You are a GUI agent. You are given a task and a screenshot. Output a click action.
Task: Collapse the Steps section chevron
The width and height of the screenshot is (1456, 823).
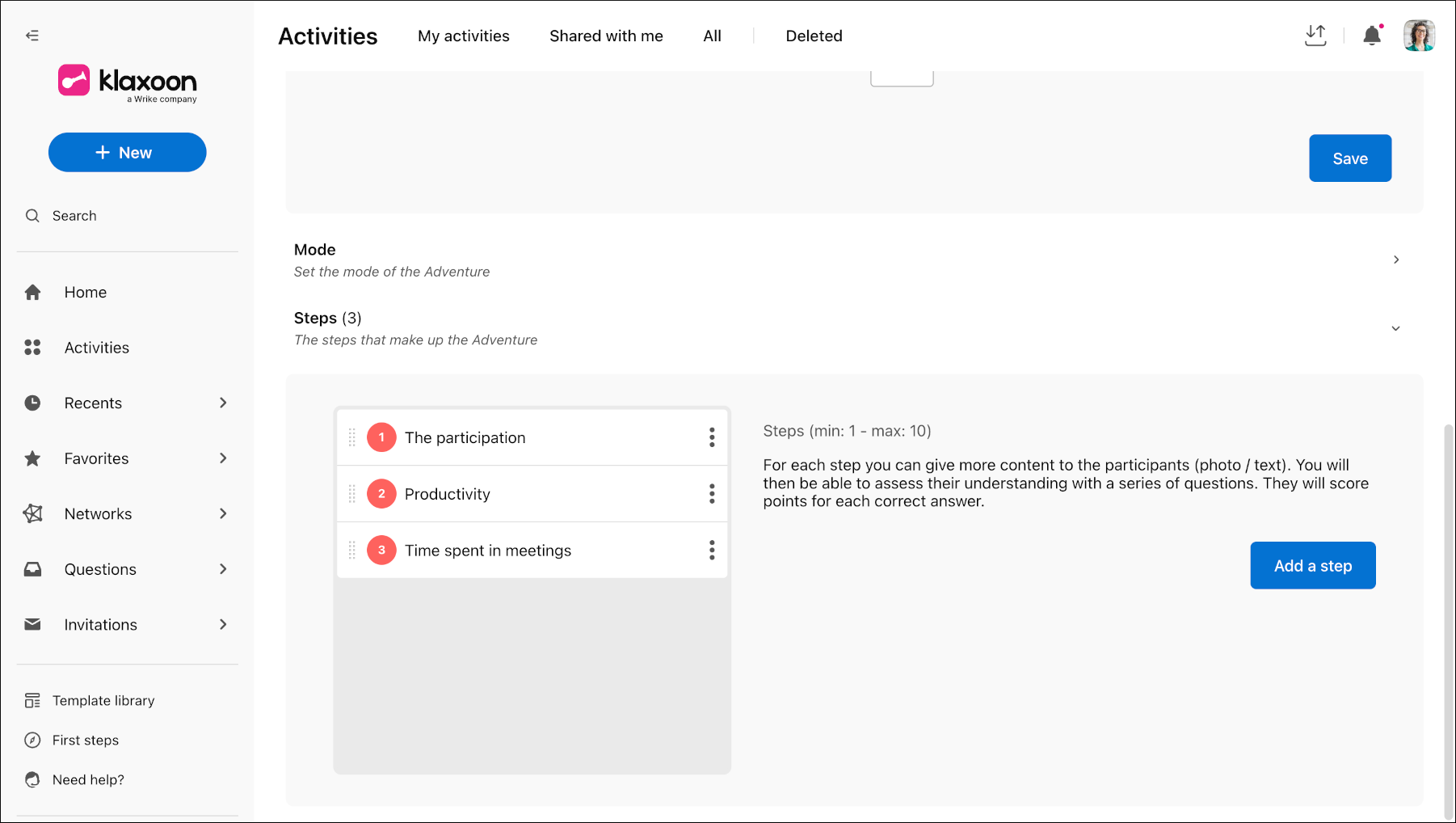tap(1395, 328)
